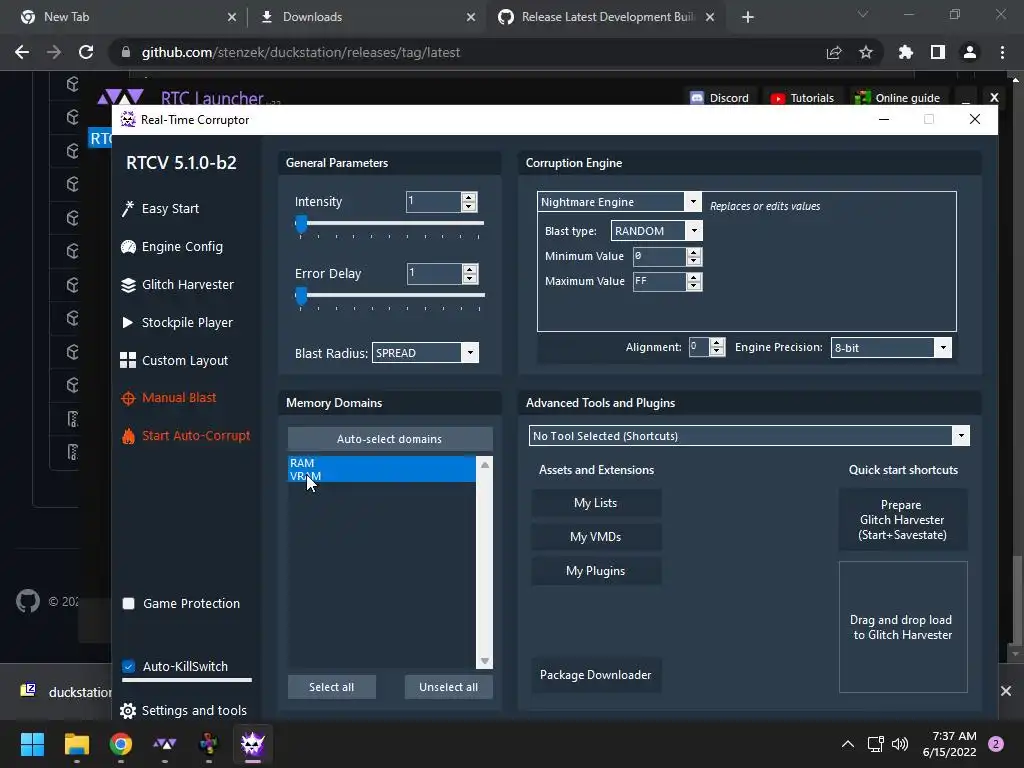Screen dimensions: 1024x768
Task: Click the Start Auto-Corrupt flame icon
Action: tap(128, 436)
